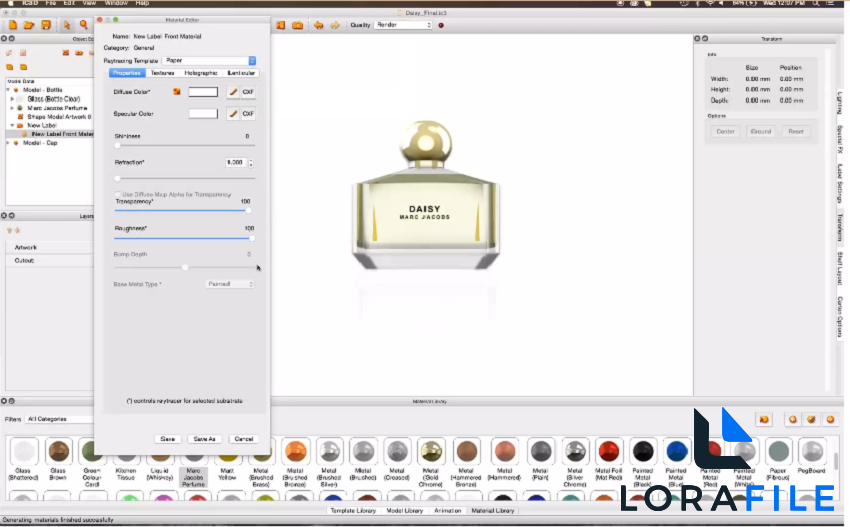Open the Help menu
Viewport: 850px width, 527px height.
(142, 3)
